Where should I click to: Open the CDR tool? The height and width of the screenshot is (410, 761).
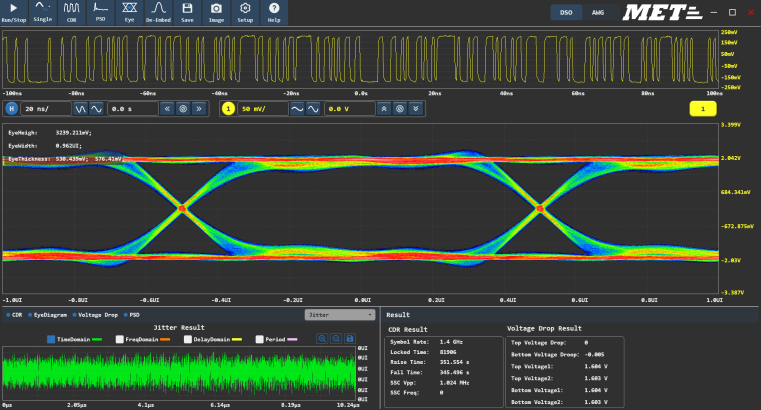(x=71, y=8)
